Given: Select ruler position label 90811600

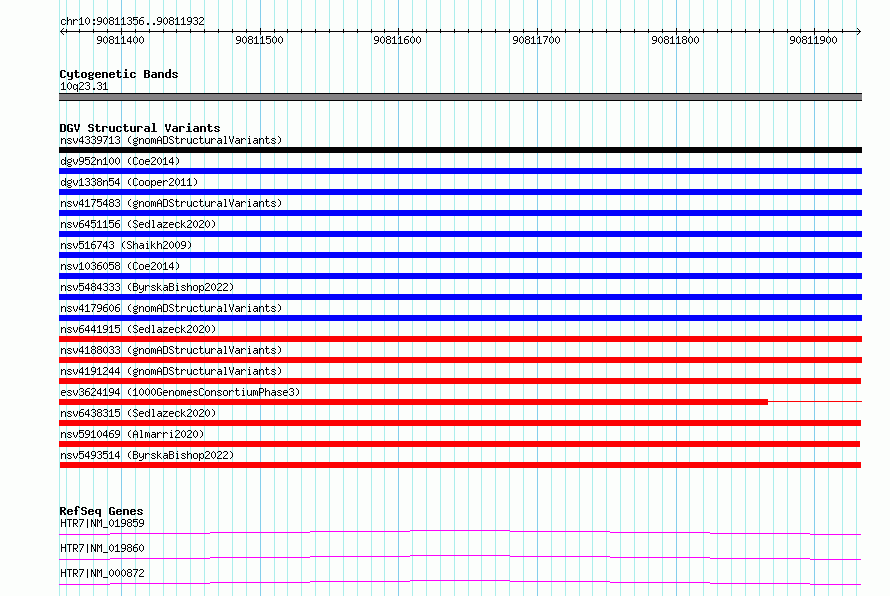Looking at the screenshot, I should coord(397,40).
